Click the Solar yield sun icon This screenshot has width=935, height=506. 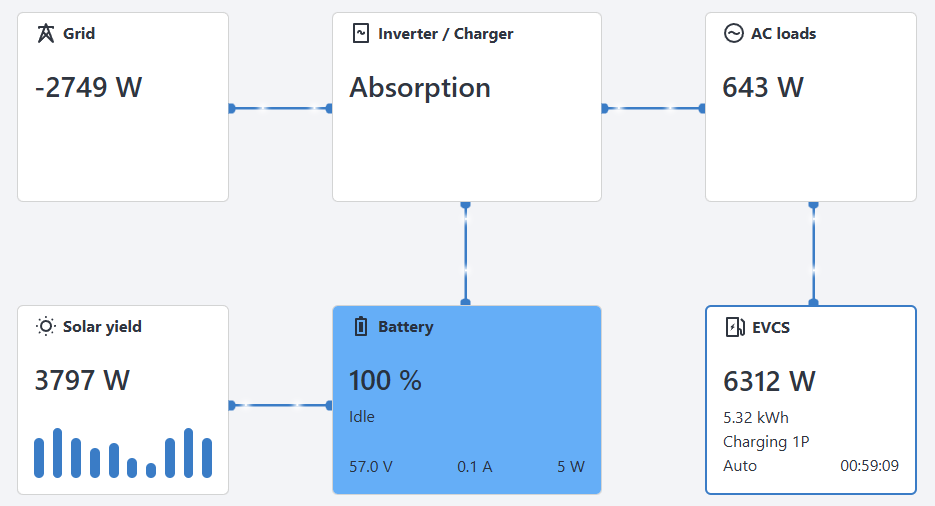point(46,326)
